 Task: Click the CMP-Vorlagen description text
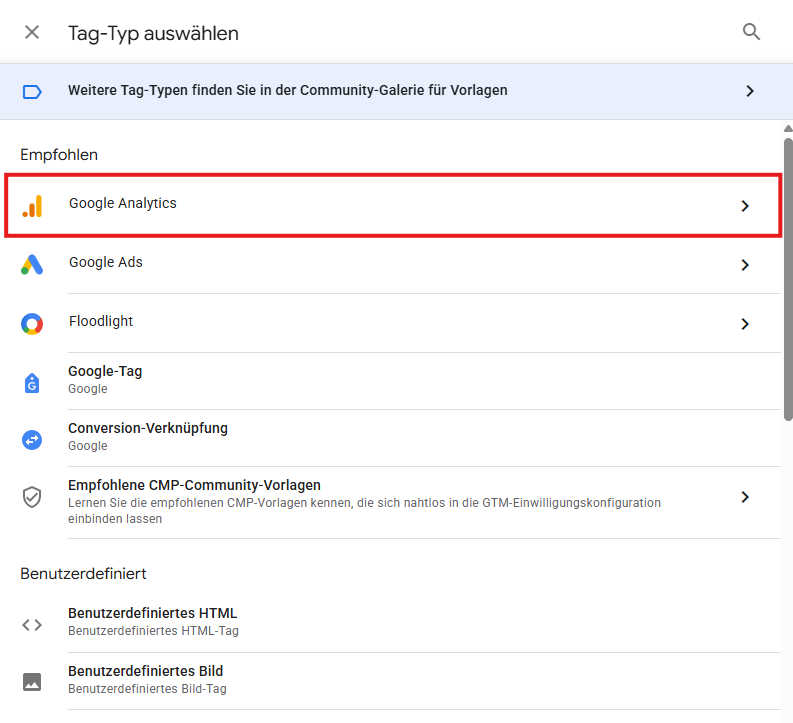pyautogui.click(x=364, y=511)
